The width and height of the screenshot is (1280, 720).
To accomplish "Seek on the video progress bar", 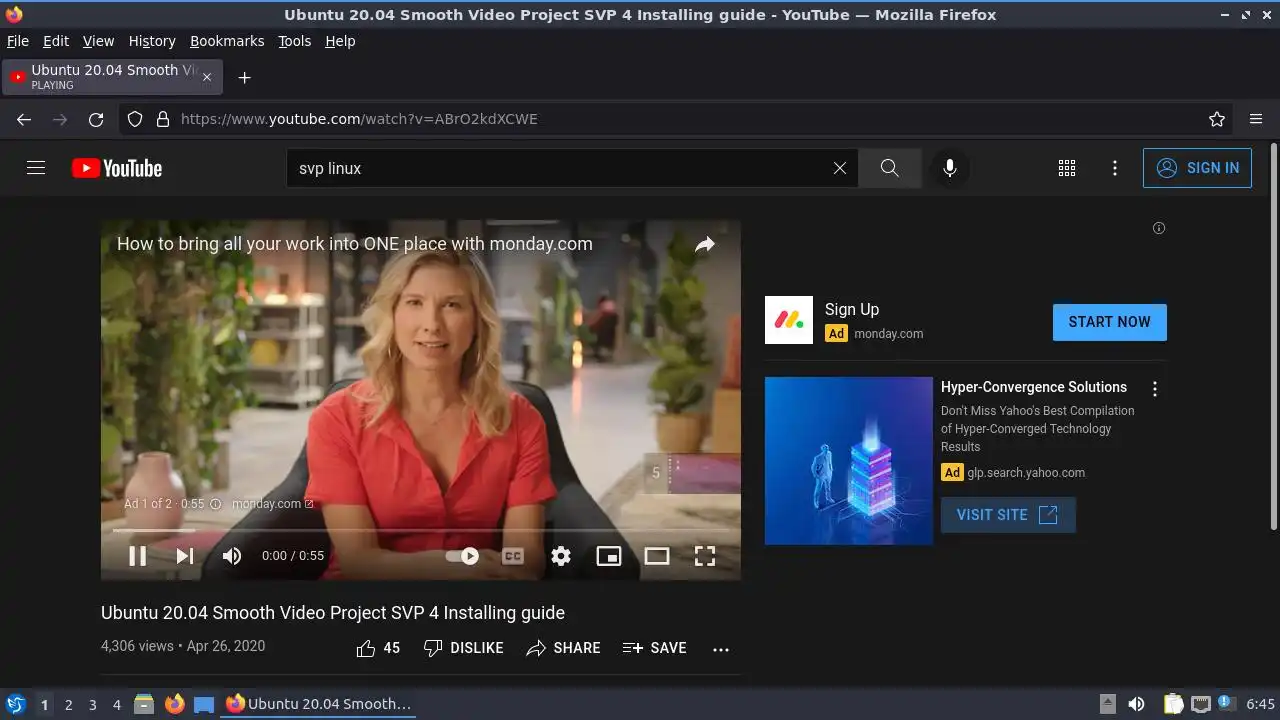I will tap(421, 530).
